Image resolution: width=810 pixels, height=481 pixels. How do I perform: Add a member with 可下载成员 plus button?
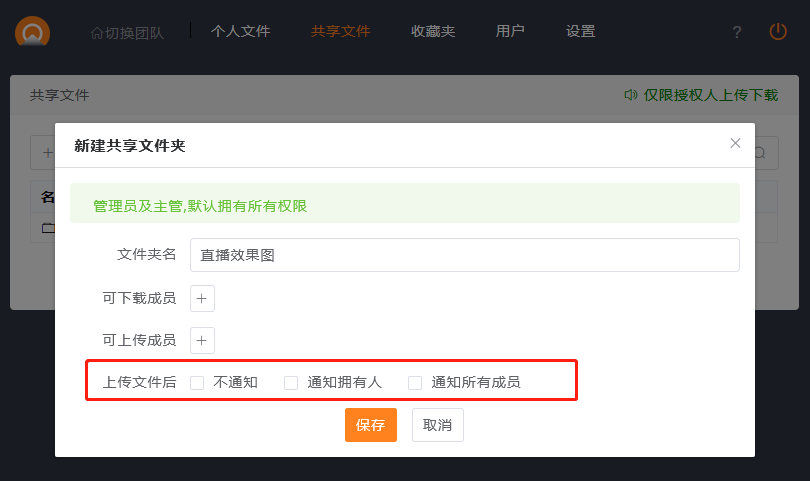[202, 298]
